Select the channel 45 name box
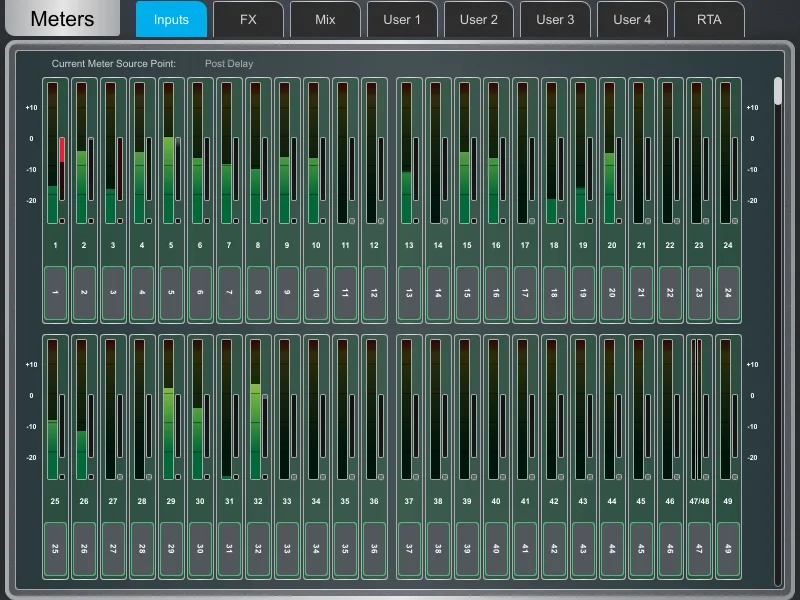 [641, 549]
